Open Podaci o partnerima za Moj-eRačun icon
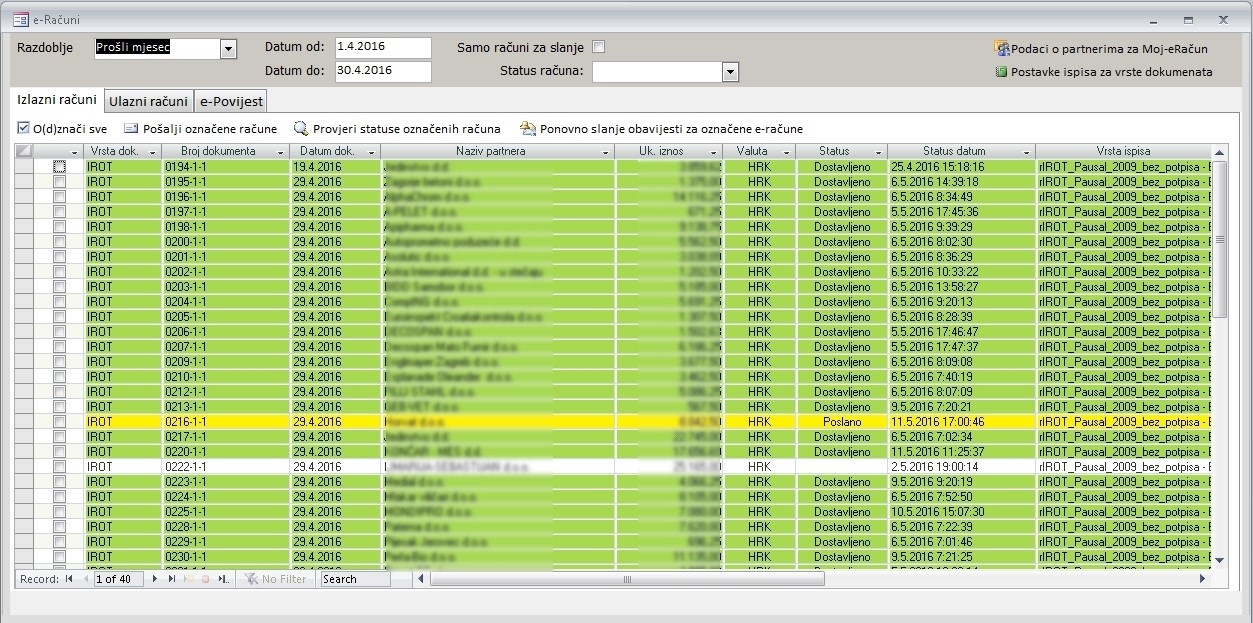The width and height of the screenshot is (1253, 623). [1001, 48]
